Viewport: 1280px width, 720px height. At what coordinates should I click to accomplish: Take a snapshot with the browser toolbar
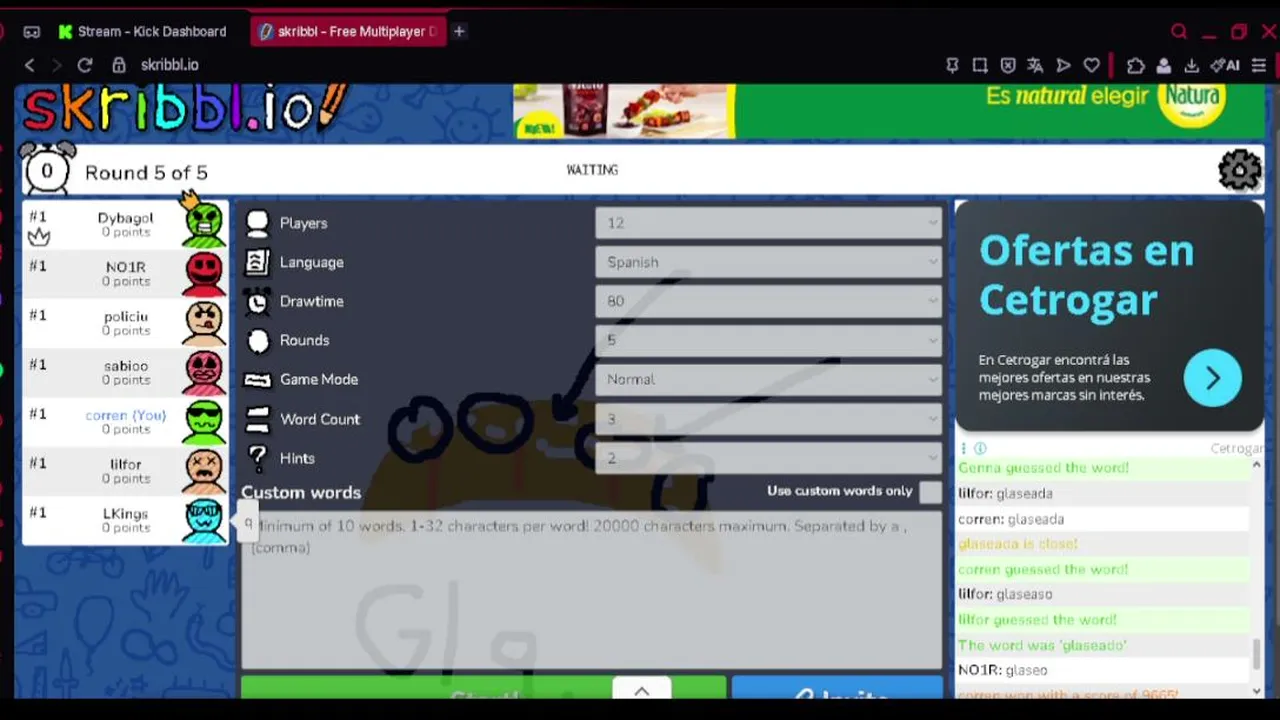tap(980, 65)
